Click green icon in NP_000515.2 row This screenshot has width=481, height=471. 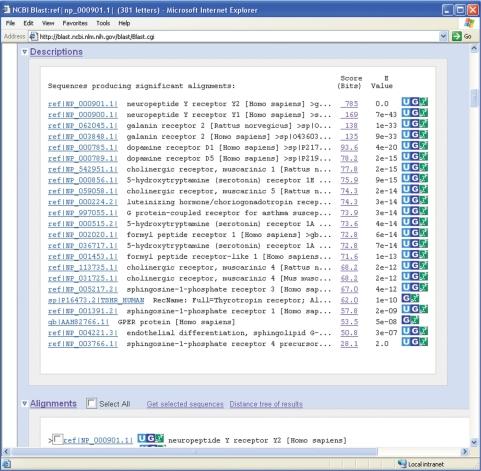(x=423, y=222)
